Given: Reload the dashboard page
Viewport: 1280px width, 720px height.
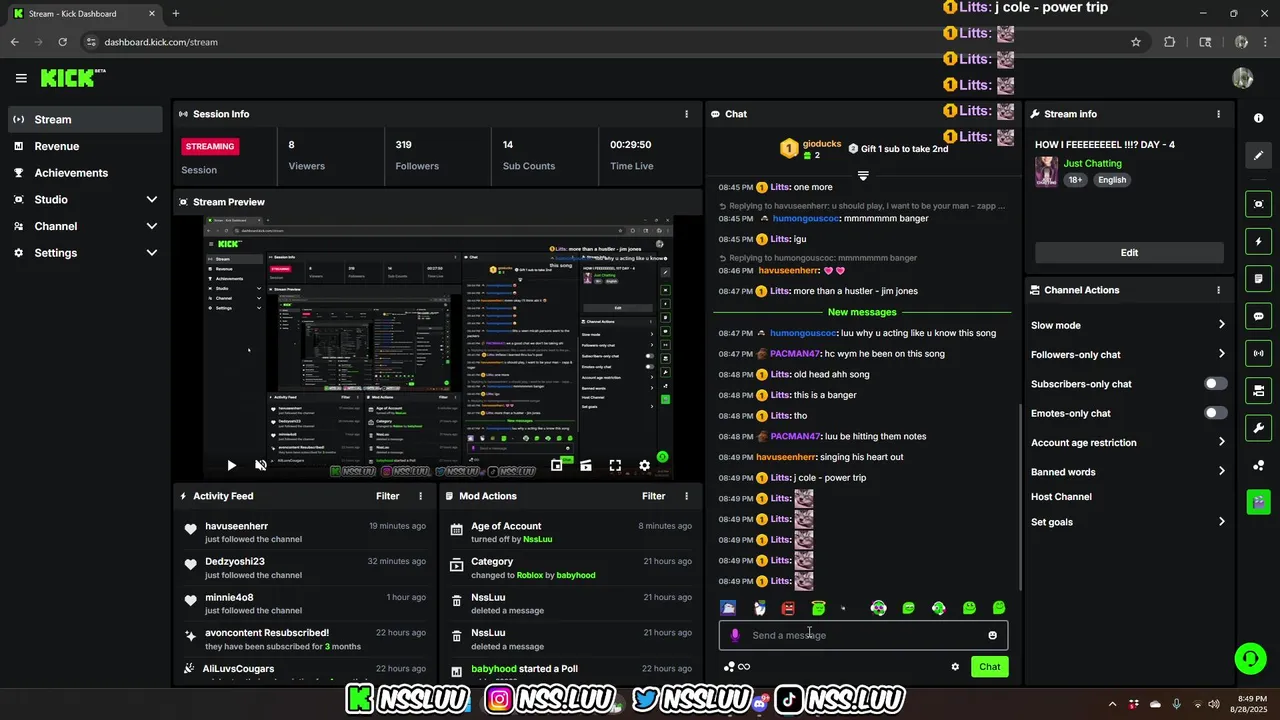Looking at the screenshot, I should click(62, 42).
